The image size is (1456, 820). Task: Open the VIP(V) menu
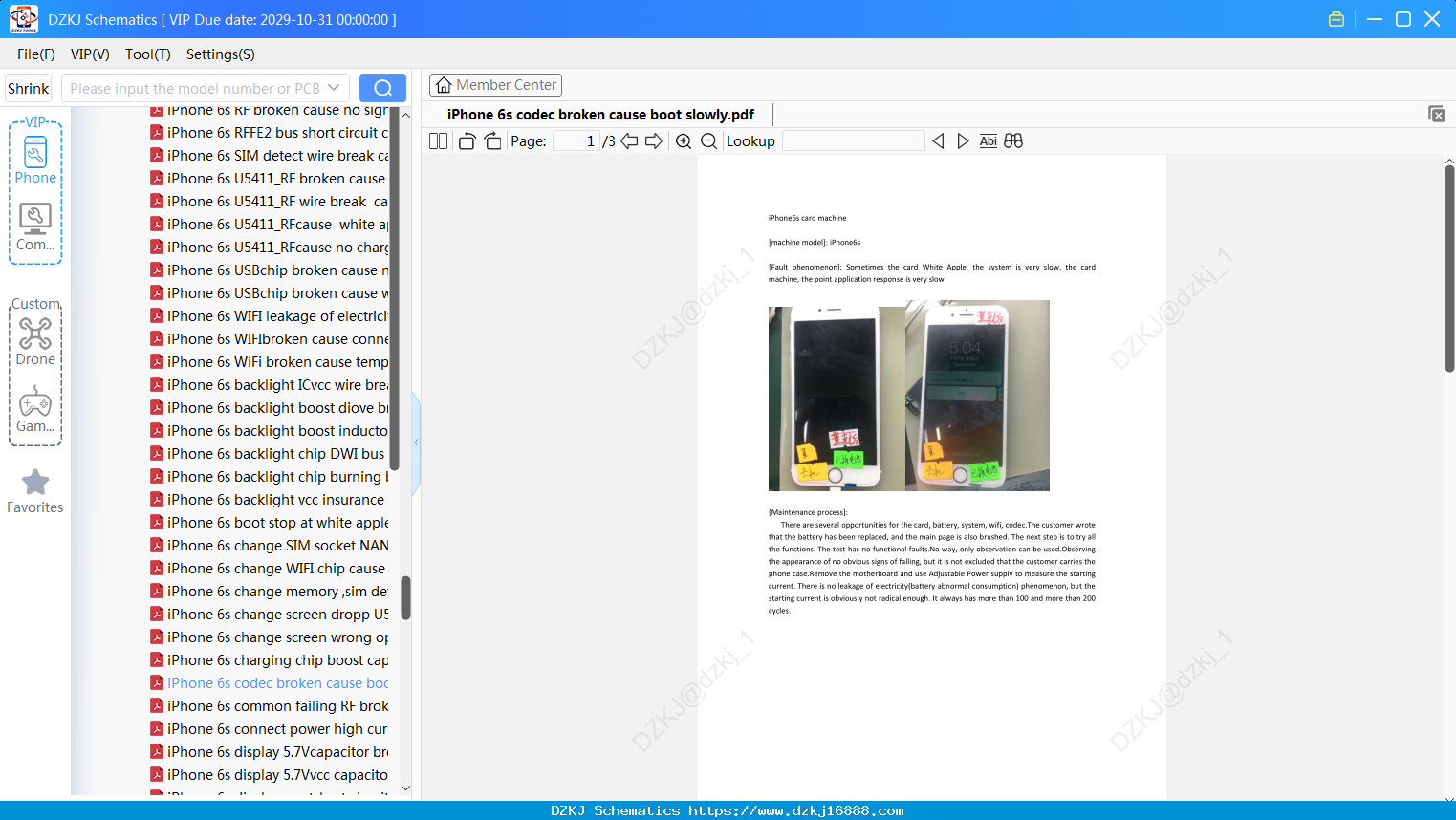pyautogui.click(x=90, y=54)
